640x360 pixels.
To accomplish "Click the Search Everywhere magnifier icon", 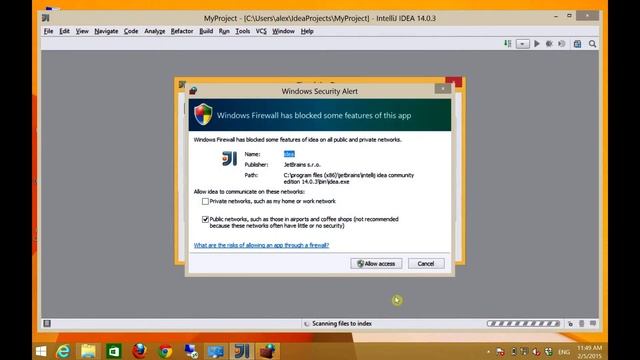I will coord(592,44).
